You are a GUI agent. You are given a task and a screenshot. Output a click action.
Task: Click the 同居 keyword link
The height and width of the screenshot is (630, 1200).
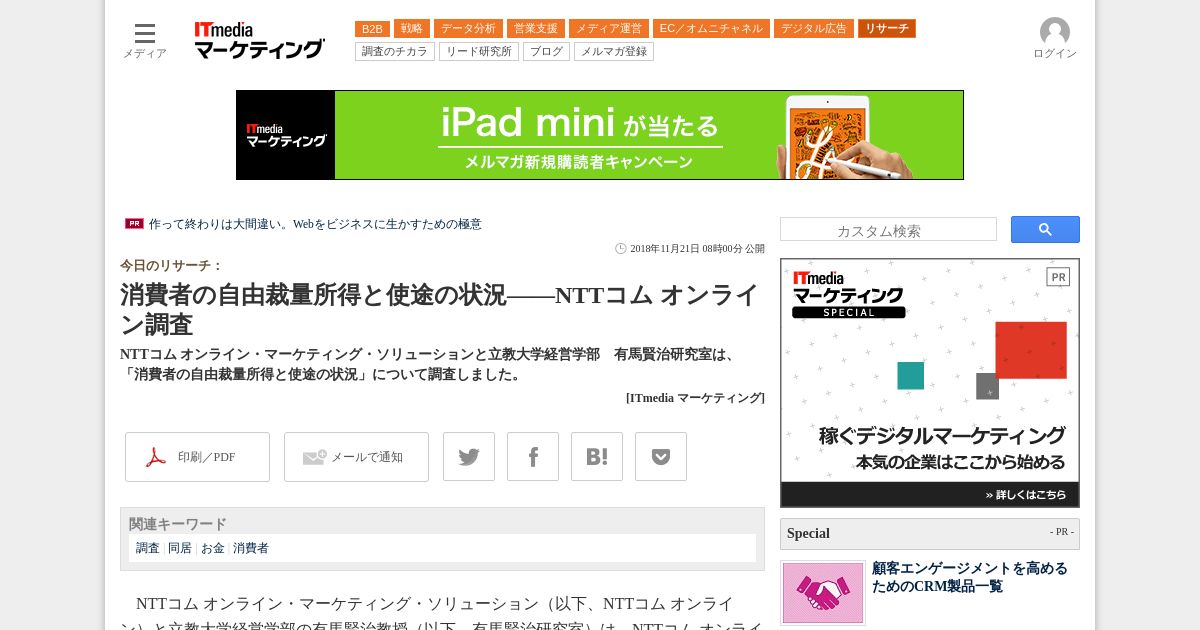180,548
